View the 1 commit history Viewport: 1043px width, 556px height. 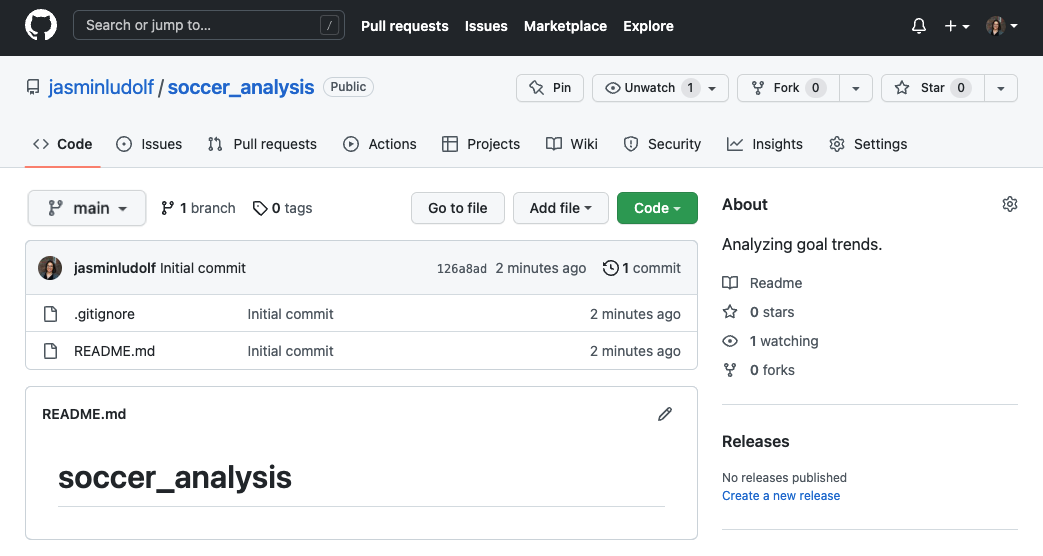[x=642, y=268]
